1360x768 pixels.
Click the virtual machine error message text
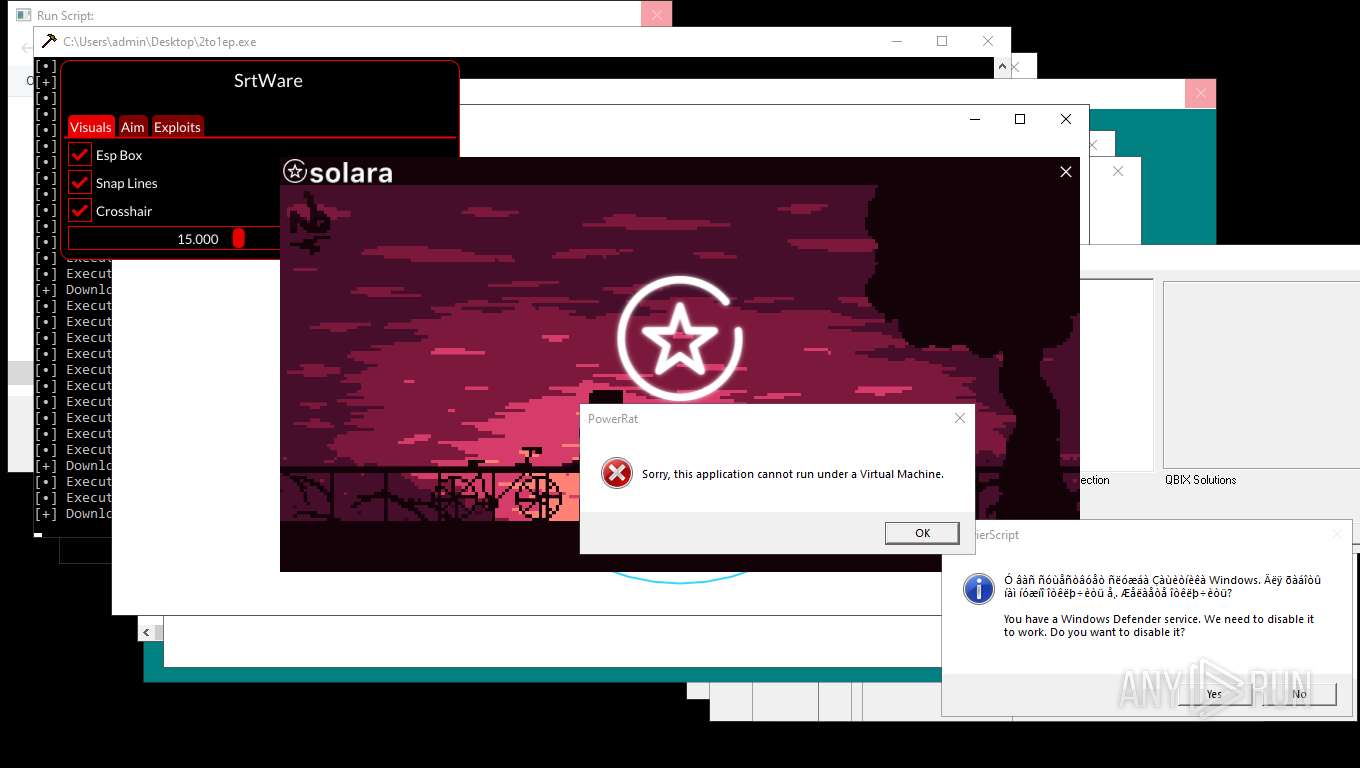[793, 474]
